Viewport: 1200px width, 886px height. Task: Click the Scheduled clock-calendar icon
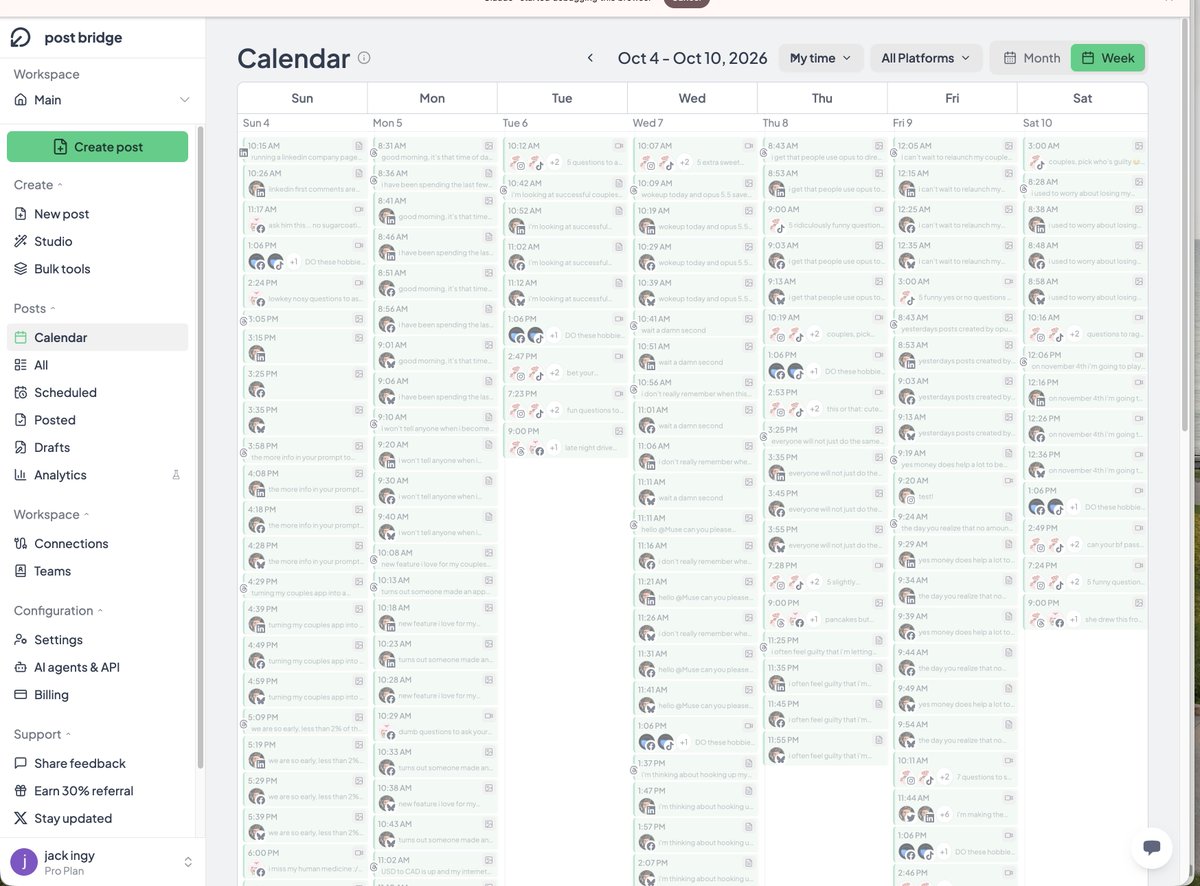21,392
